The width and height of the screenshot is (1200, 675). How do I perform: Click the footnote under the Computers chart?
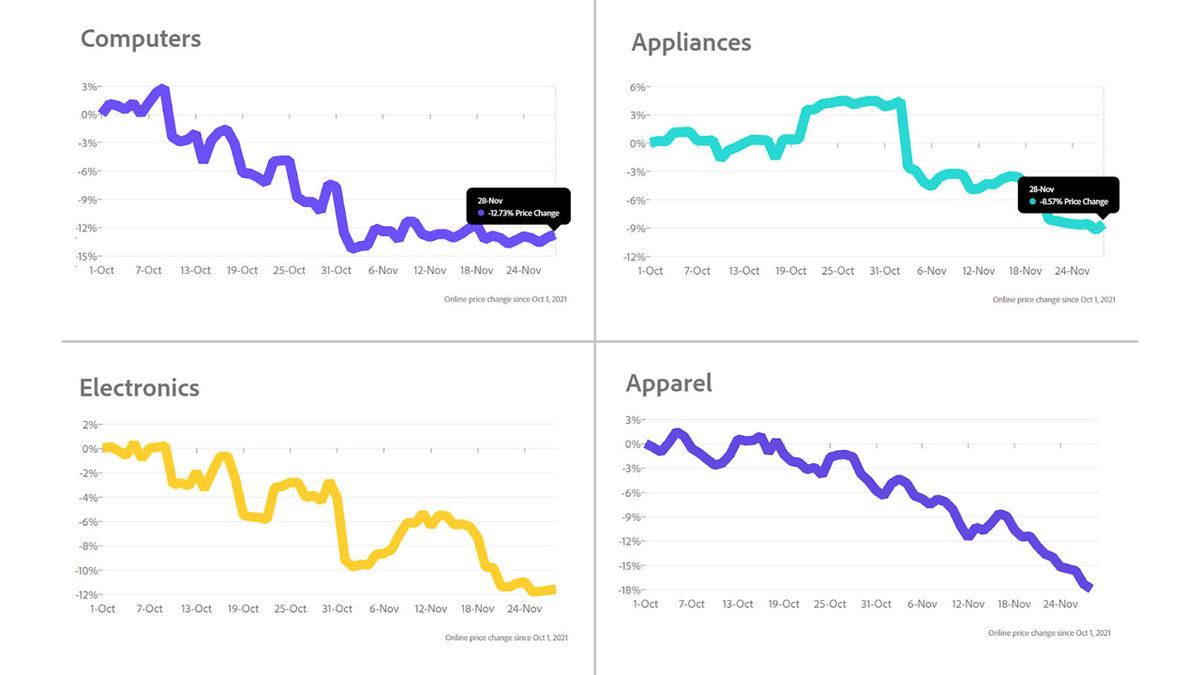(x=506, y=299)
